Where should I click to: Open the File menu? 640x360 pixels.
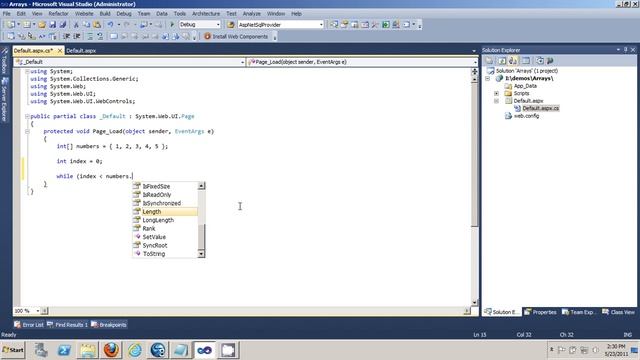point(7,13)
